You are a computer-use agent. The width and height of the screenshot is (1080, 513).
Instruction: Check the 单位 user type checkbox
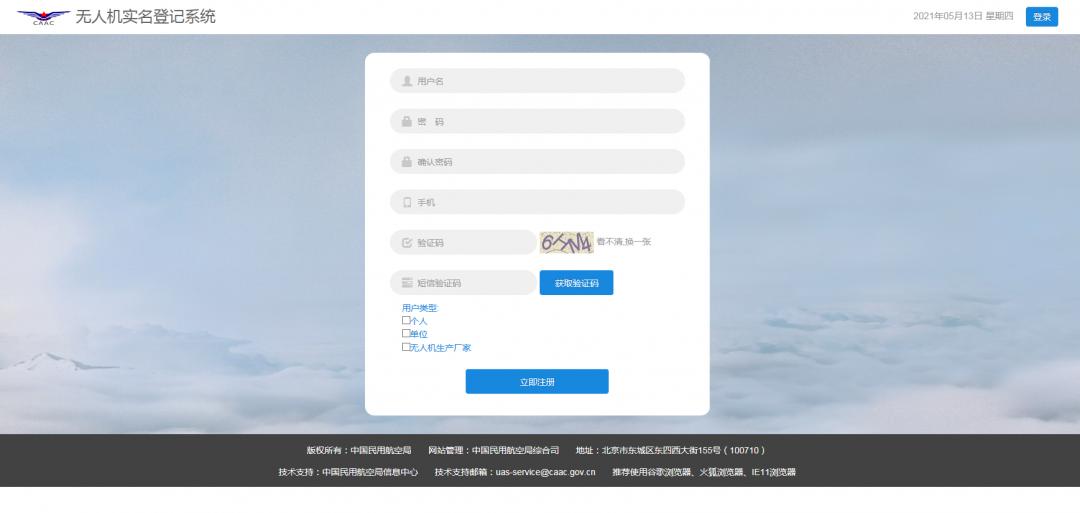coord(406,333)
